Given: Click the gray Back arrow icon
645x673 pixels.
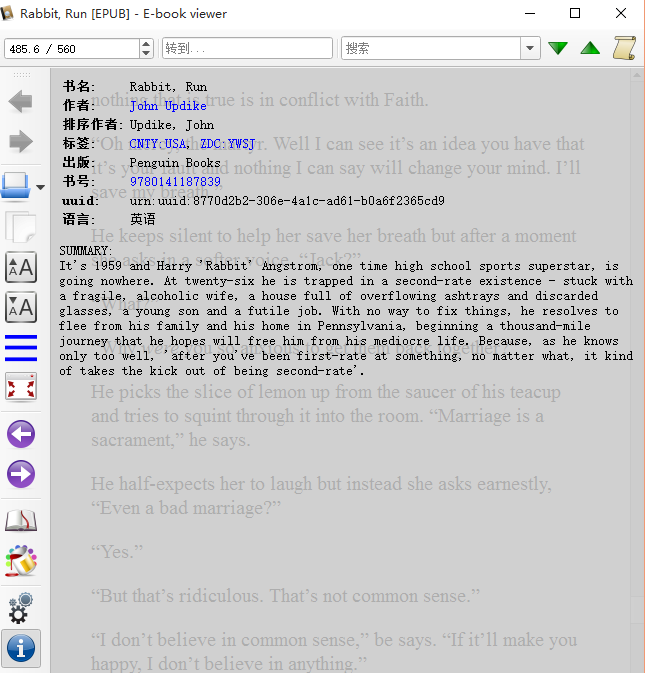Looking at the screenshot, I should [x=20, y=102].
